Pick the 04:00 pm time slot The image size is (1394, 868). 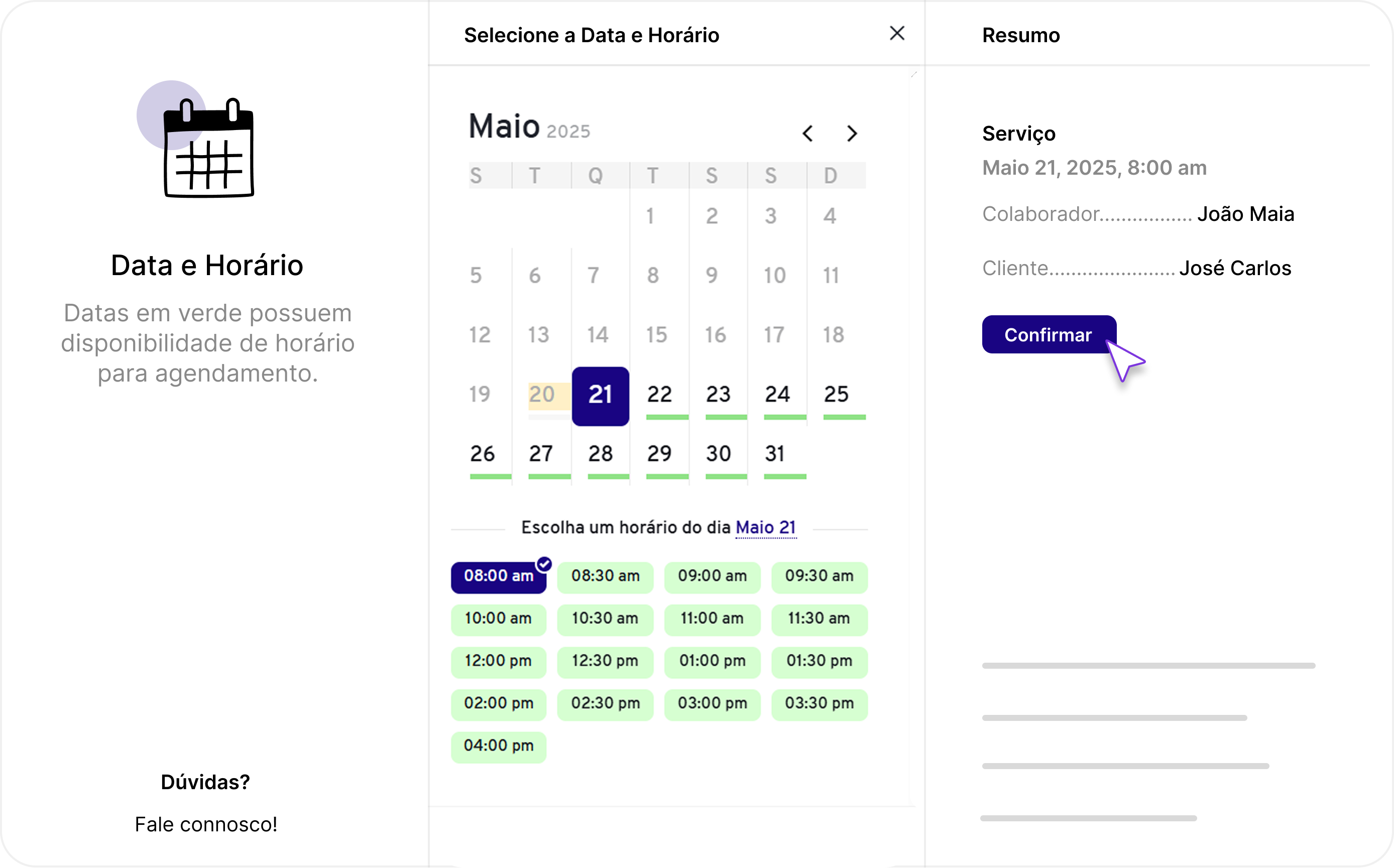(498, 747)
